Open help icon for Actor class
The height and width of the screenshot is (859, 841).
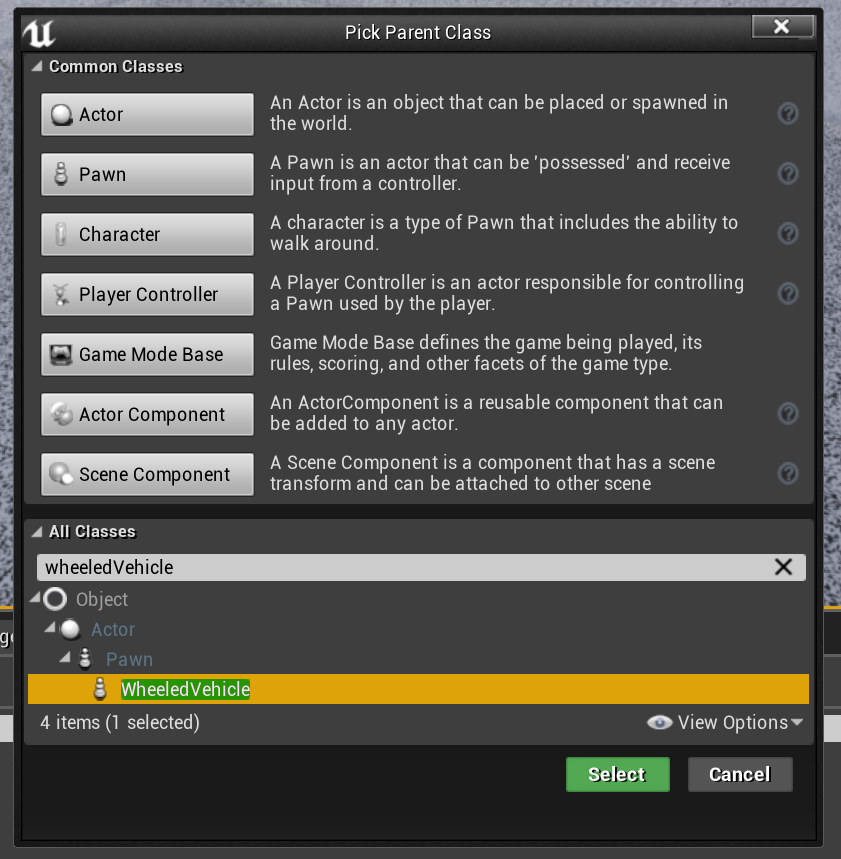pyautogui.click(x=788, y=114)
